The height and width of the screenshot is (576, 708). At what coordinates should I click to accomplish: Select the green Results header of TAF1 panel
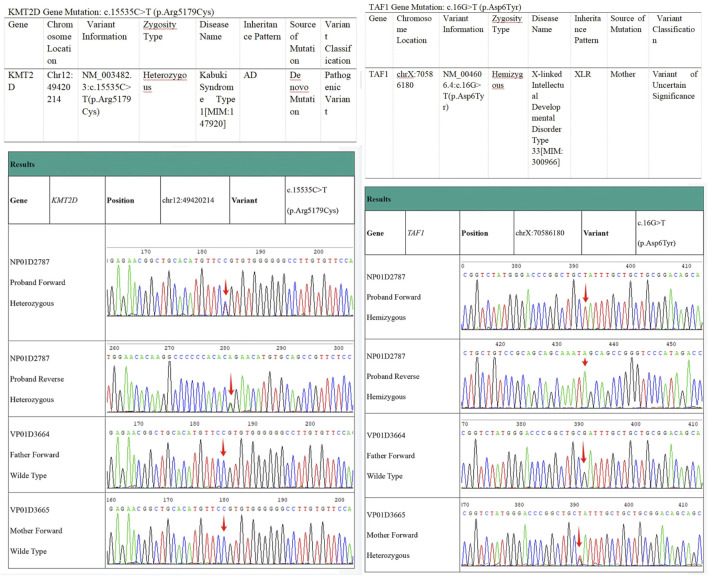(x=534, y=199)
